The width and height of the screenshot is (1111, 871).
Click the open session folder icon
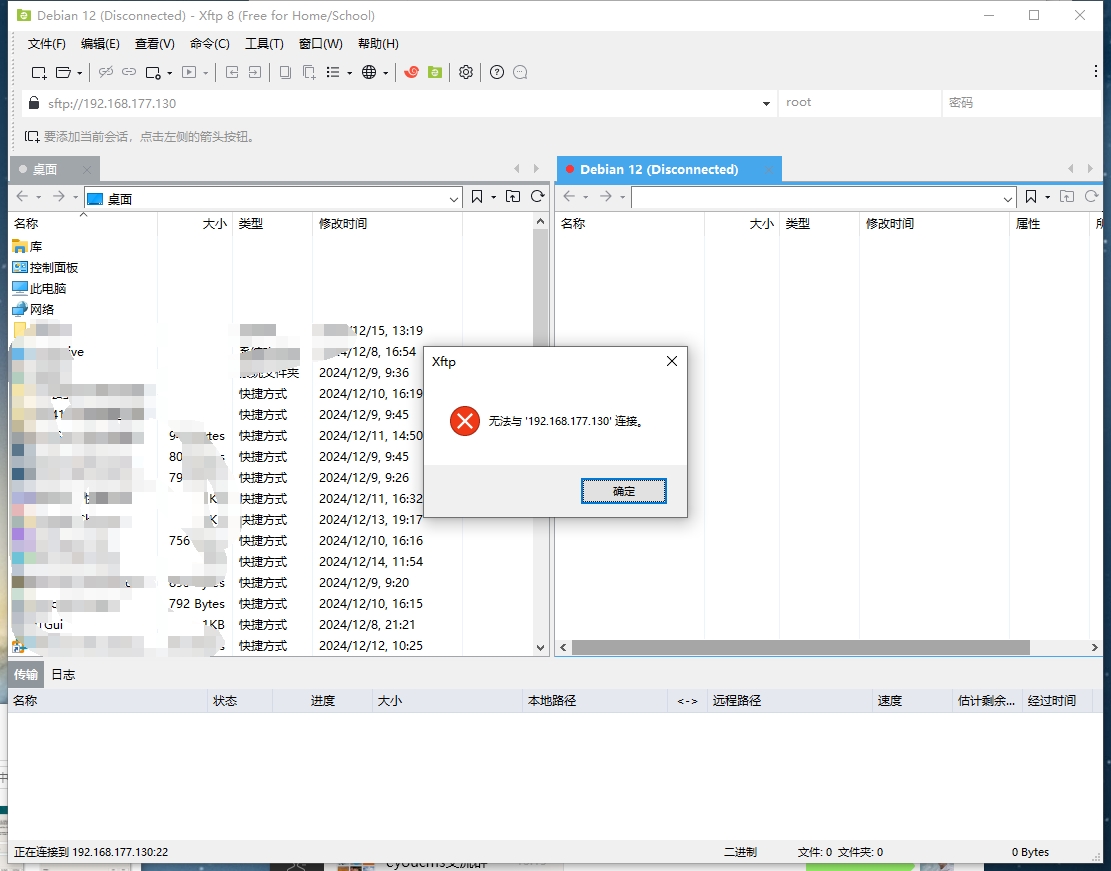(63, 72)
